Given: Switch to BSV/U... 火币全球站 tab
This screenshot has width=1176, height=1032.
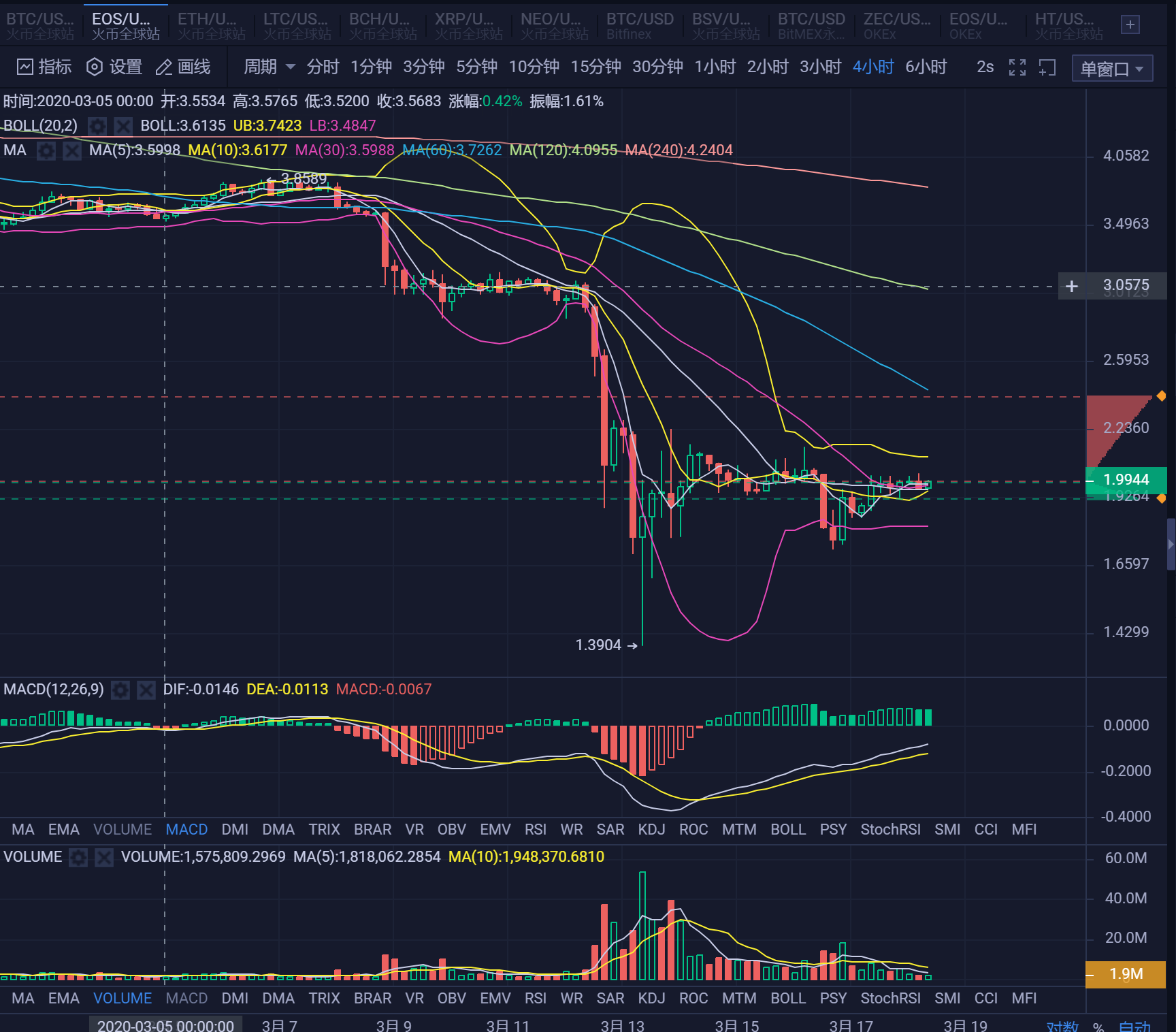Looking at the screenshot, I should tap(726, 25).
